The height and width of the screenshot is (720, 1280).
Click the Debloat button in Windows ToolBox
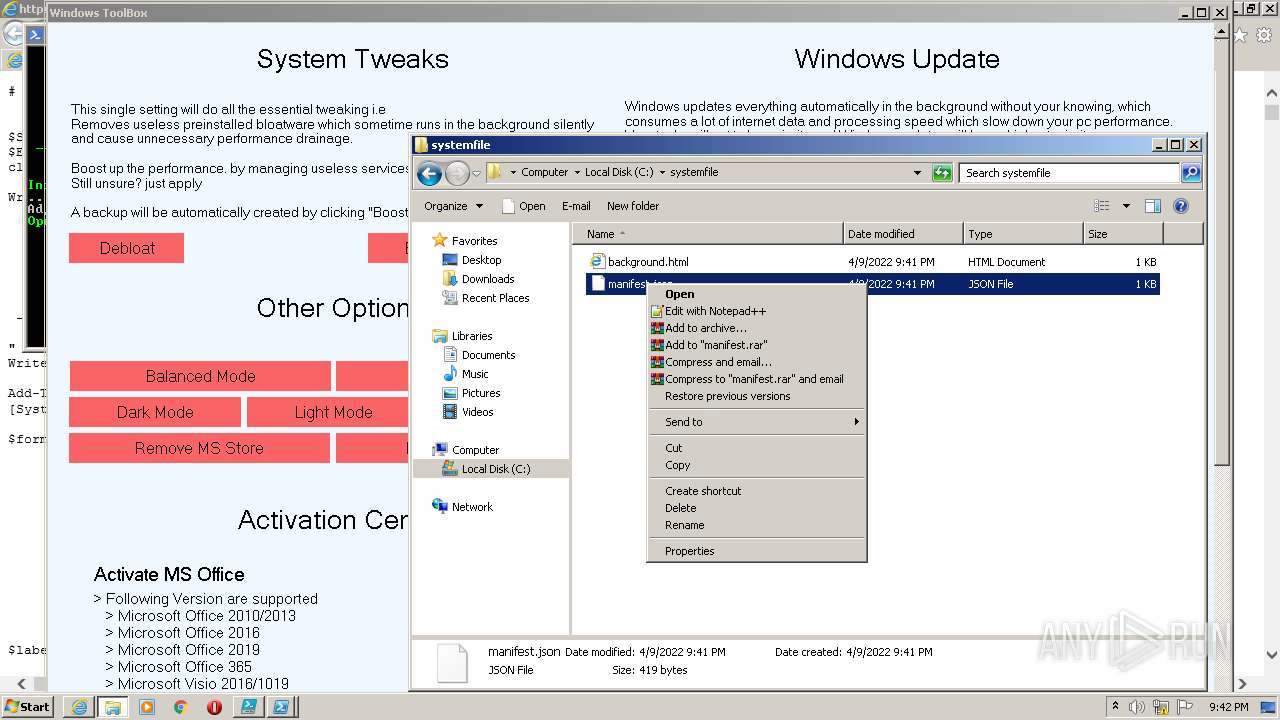point(127,248)
